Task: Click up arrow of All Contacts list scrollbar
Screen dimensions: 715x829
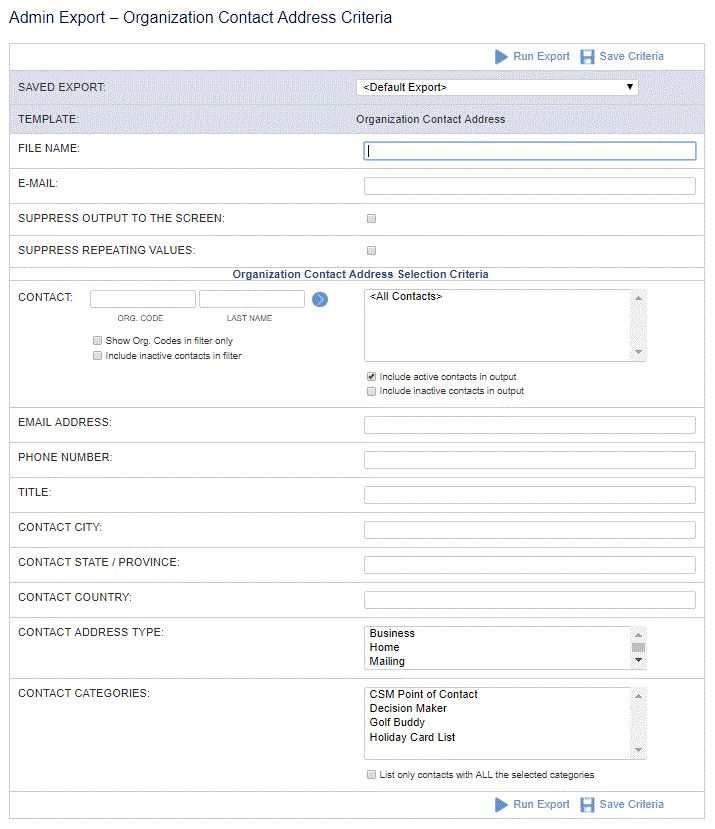Action: point(638,298)
